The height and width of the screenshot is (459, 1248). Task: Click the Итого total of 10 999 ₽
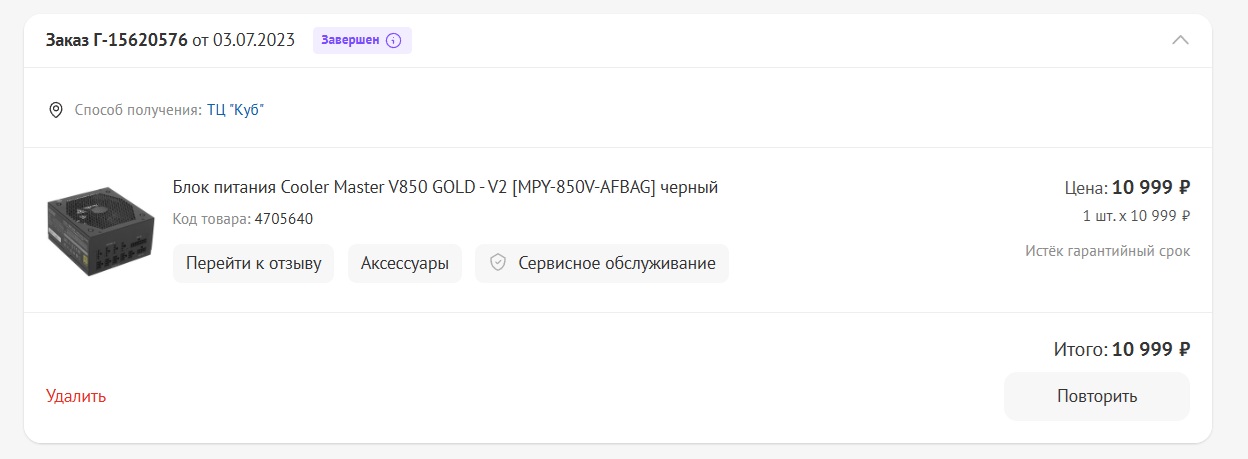click(x=1122, y=349)
